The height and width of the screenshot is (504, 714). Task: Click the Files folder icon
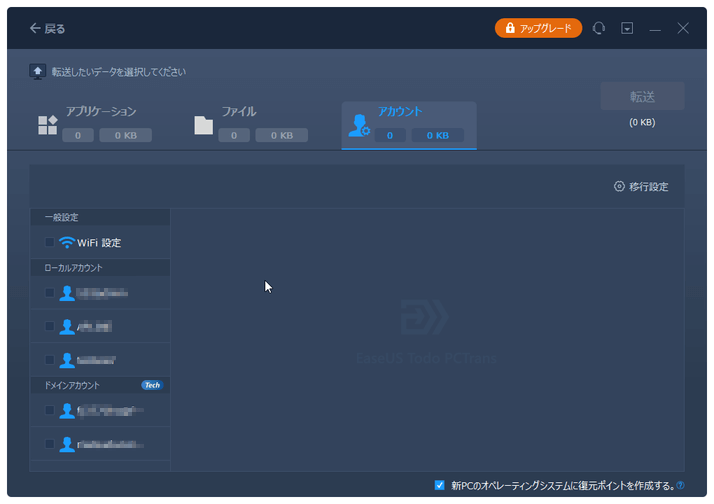(x=204, y=125)
